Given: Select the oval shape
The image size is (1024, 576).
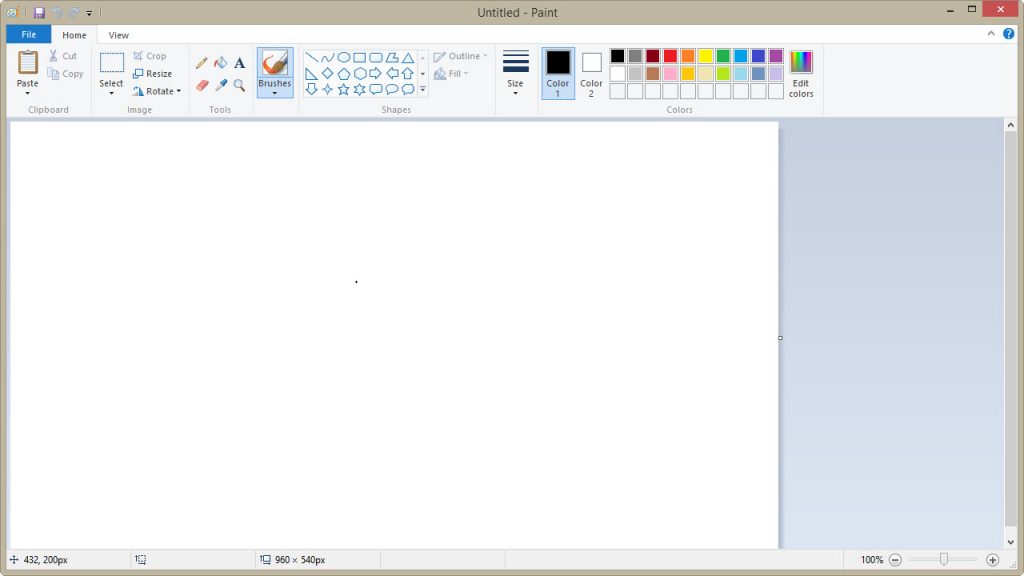Looking at the screenshot, I should [343, 57].
